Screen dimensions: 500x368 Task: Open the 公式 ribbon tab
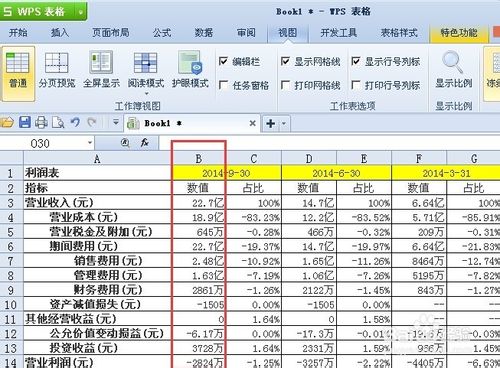coord(162,33)
